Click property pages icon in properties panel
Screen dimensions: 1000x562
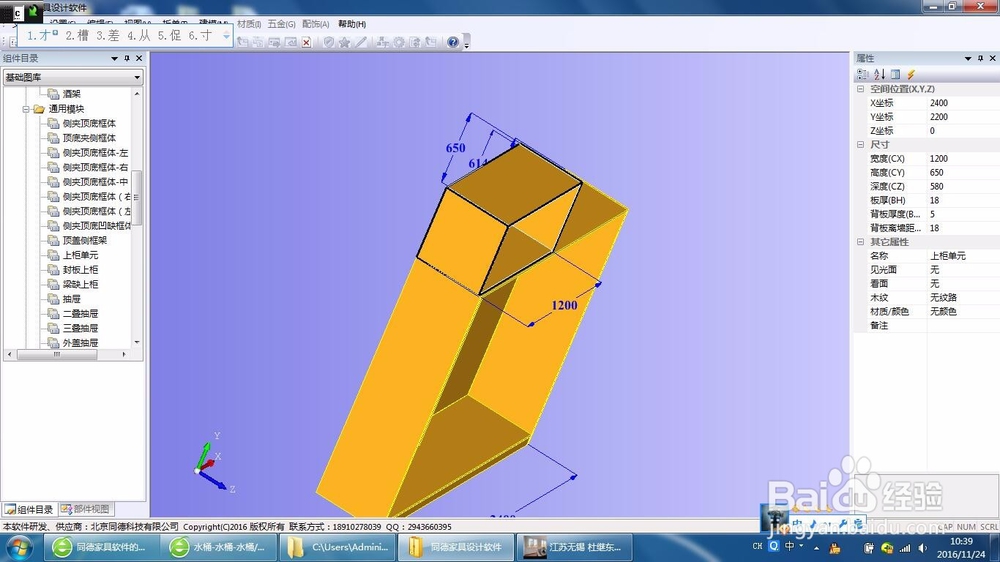pyautogui.click(x=895, y=75)
